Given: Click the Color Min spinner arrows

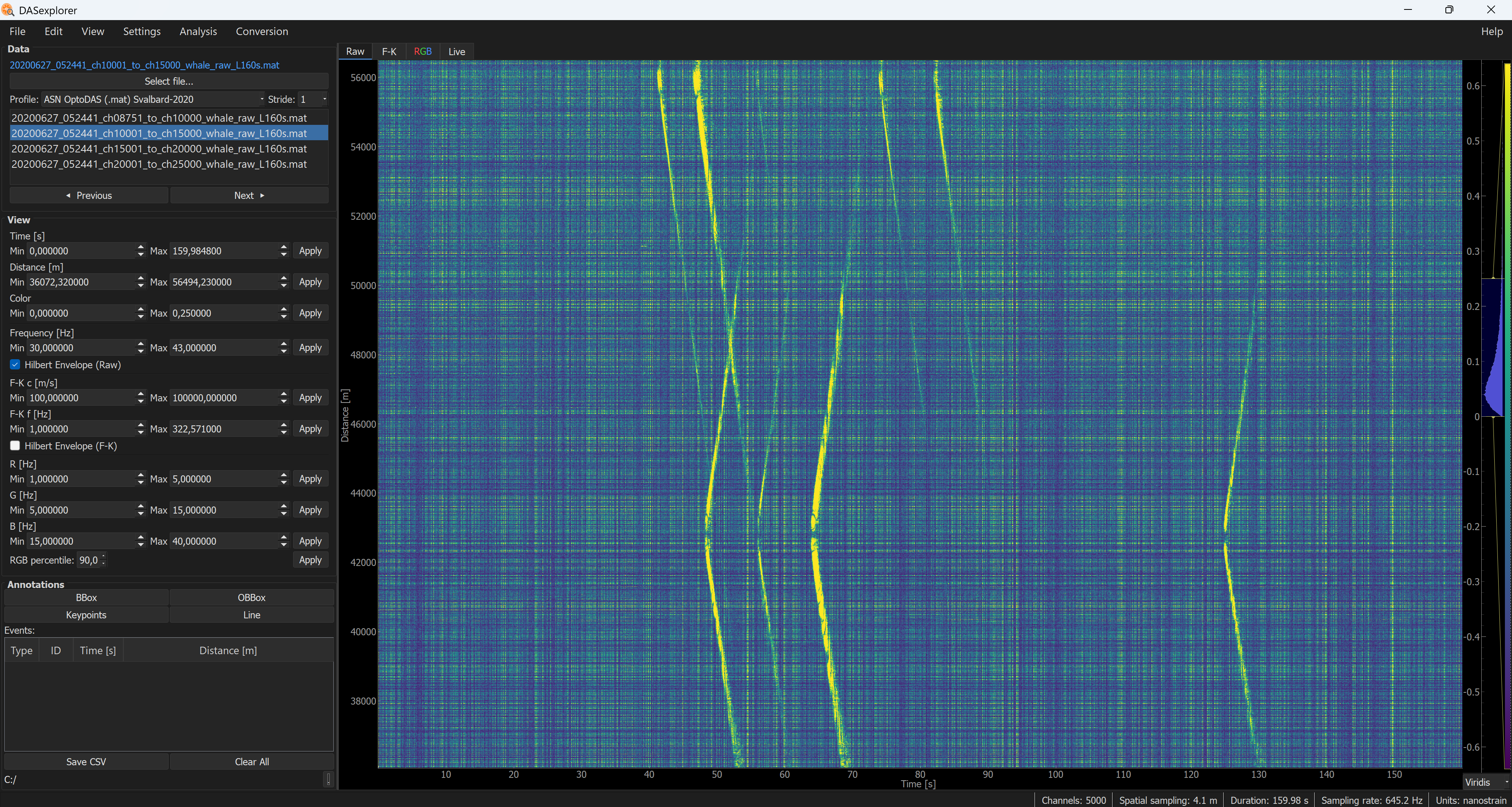Looking at the screenshot, I should [x=140, y=313].
